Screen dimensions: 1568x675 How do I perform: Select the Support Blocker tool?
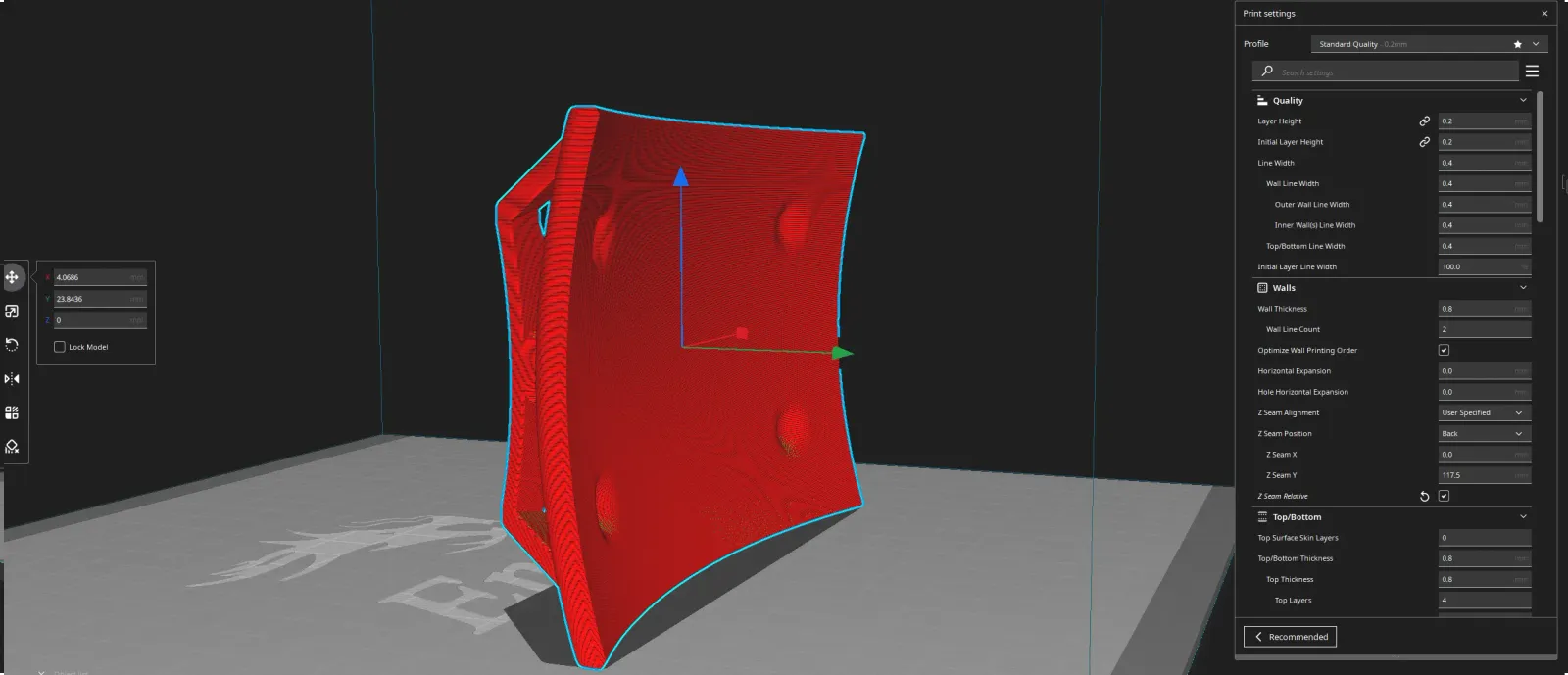click(12, 447)
